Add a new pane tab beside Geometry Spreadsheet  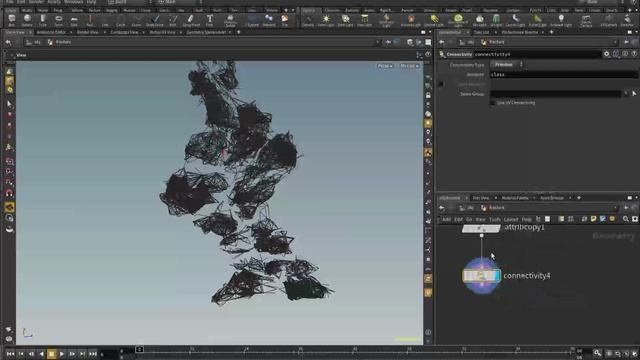tap(239, 32)
